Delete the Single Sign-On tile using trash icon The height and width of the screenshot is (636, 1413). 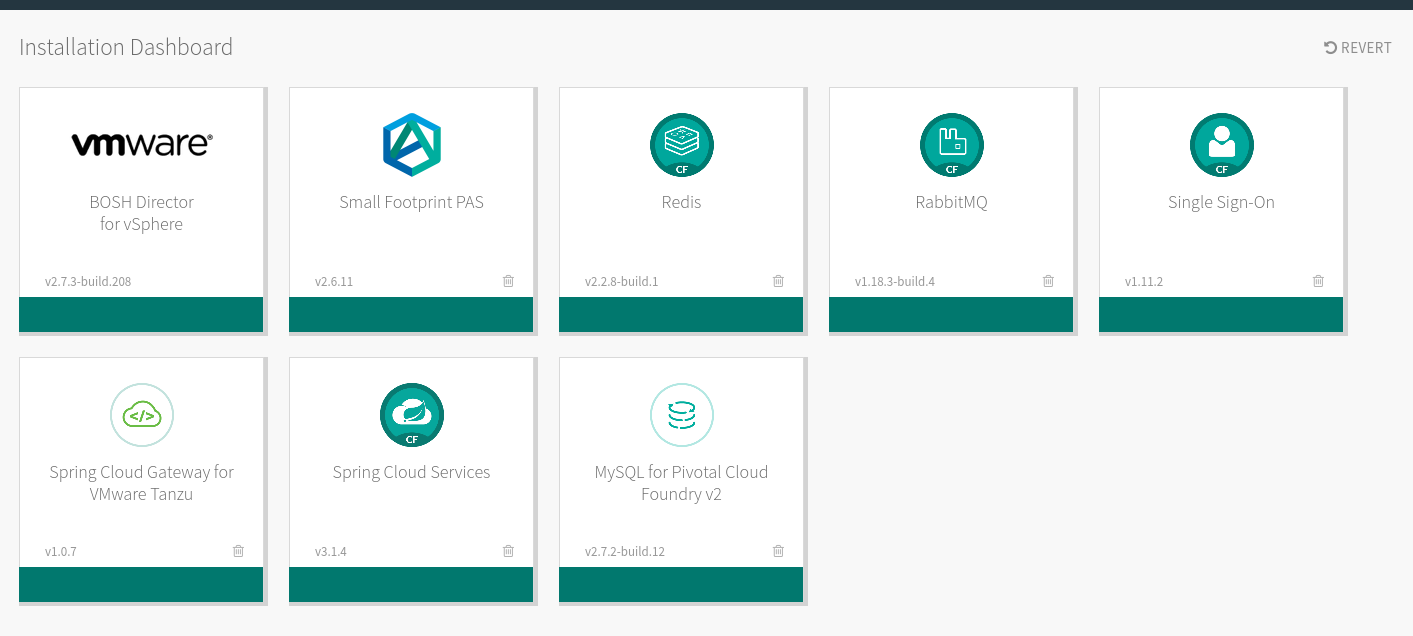(x=1318, y=281)
